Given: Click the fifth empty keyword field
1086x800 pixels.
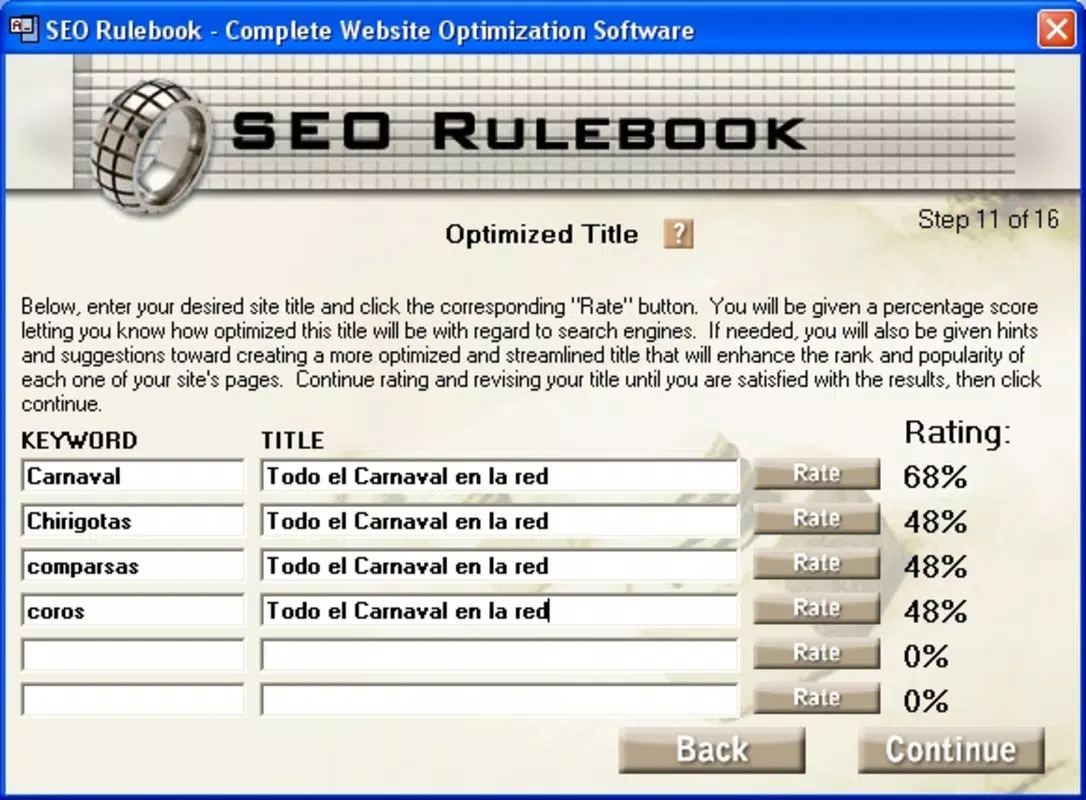Looking at the screenshot, I should (133, 655).
